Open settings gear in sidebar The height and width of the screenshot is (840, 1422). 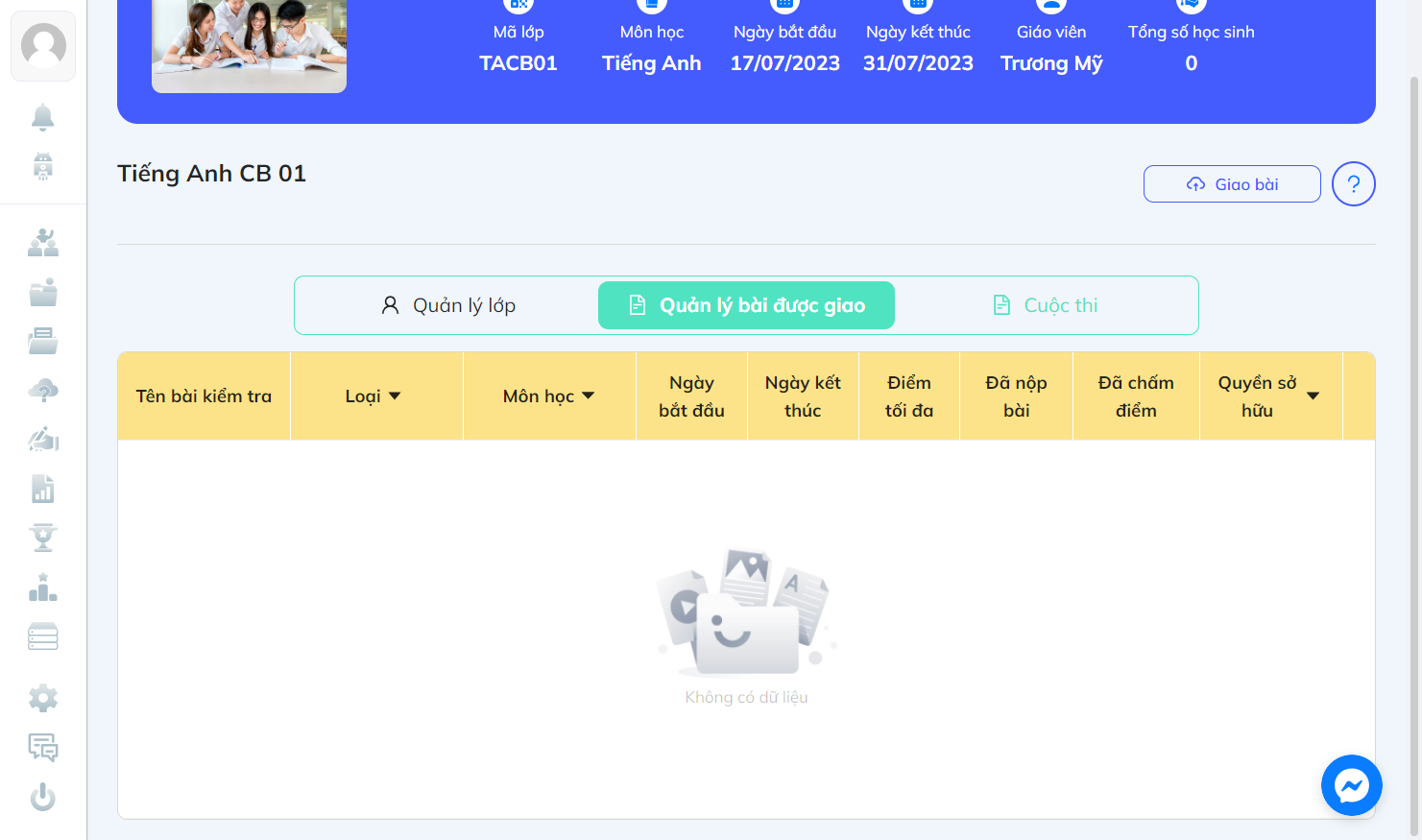click(x=43, y=698)
